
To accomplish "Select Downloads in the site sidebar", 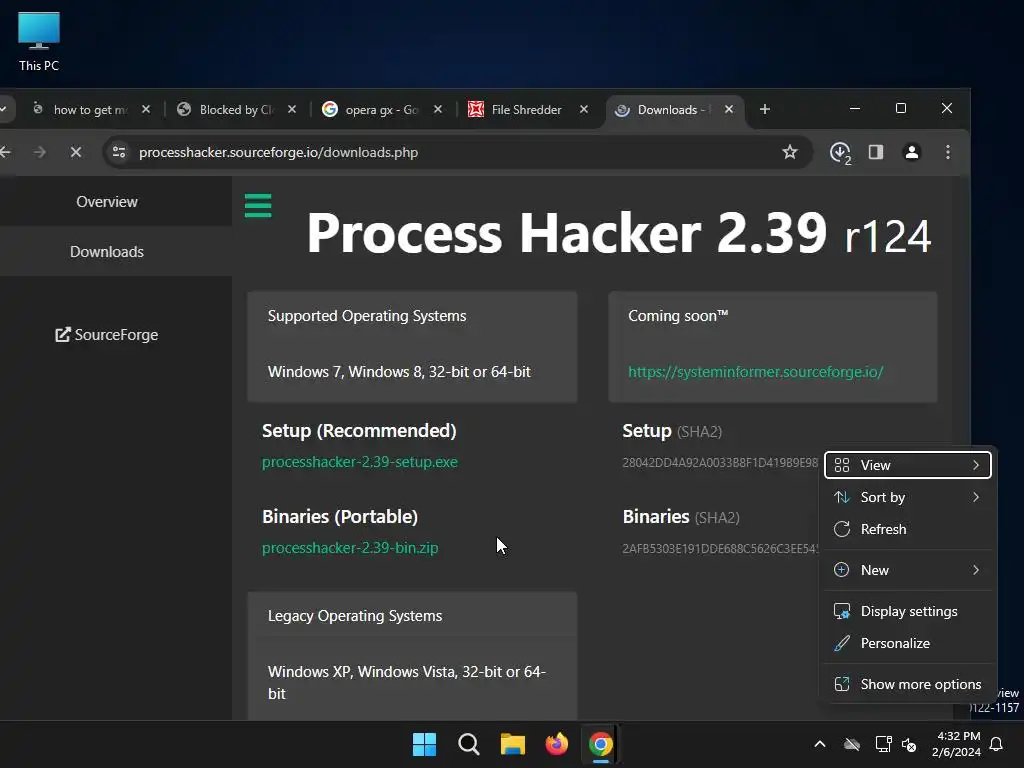I will 107,251.
